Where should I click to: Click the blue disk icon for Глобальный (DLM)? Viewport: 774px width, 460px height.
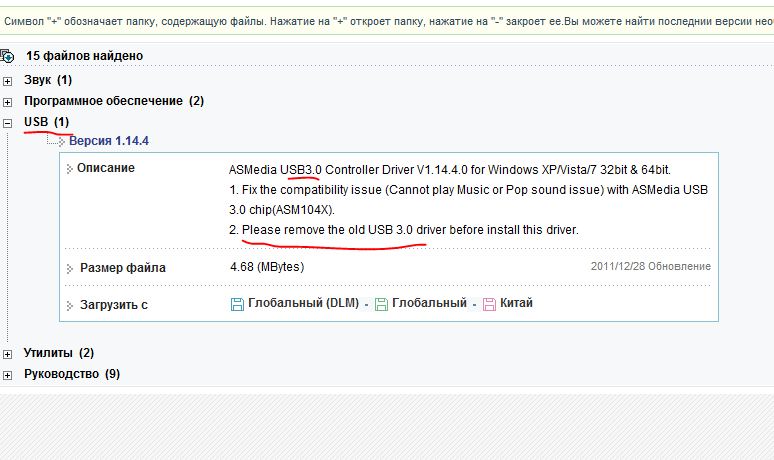(237, 304)
